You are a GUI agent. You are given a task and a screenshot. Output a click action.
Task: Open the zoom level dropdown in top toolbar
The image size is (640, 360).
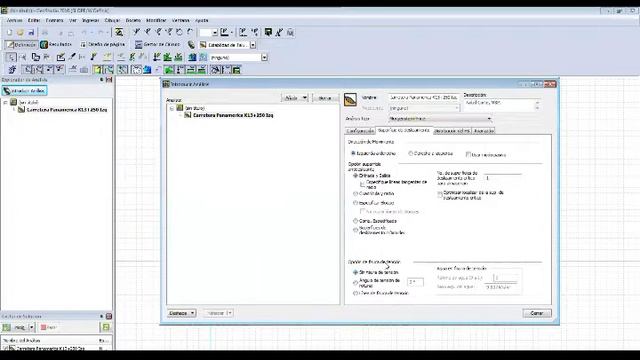pos(215,33)
